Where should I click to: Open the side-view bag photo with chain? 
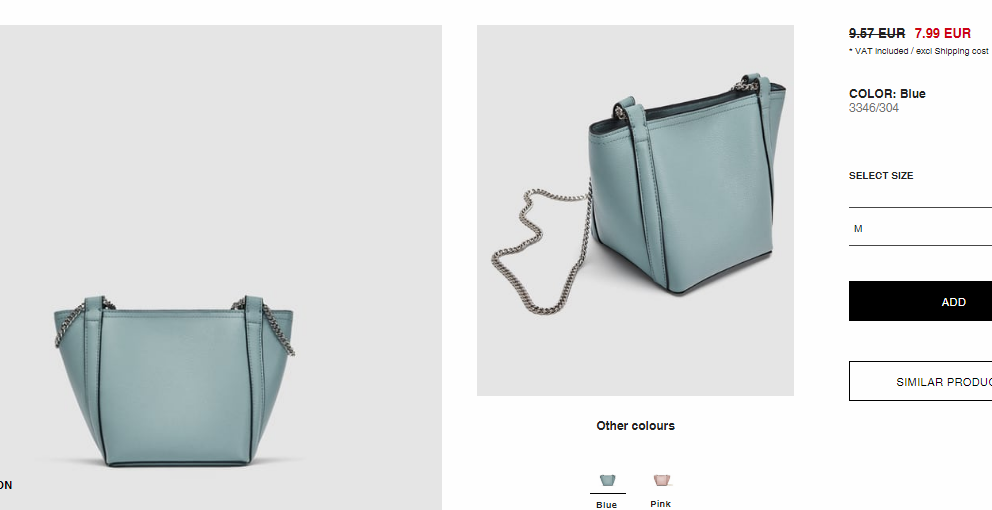point(635,210)
